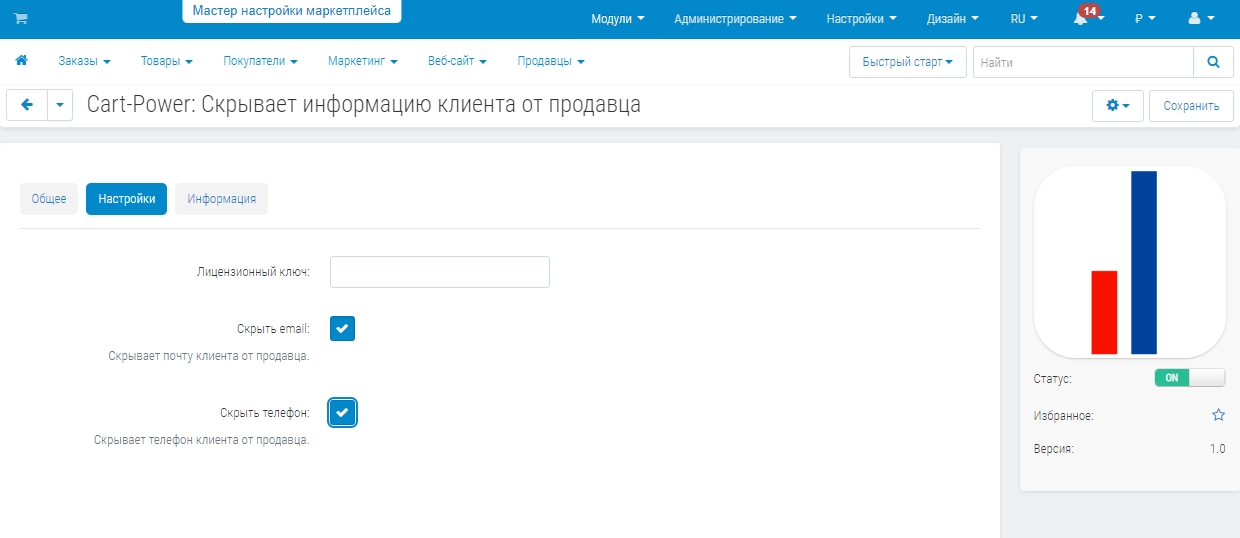This screenshot has width=1240, height=538.
Task: Open the RU language dropdown
Action: (1023, 18)
